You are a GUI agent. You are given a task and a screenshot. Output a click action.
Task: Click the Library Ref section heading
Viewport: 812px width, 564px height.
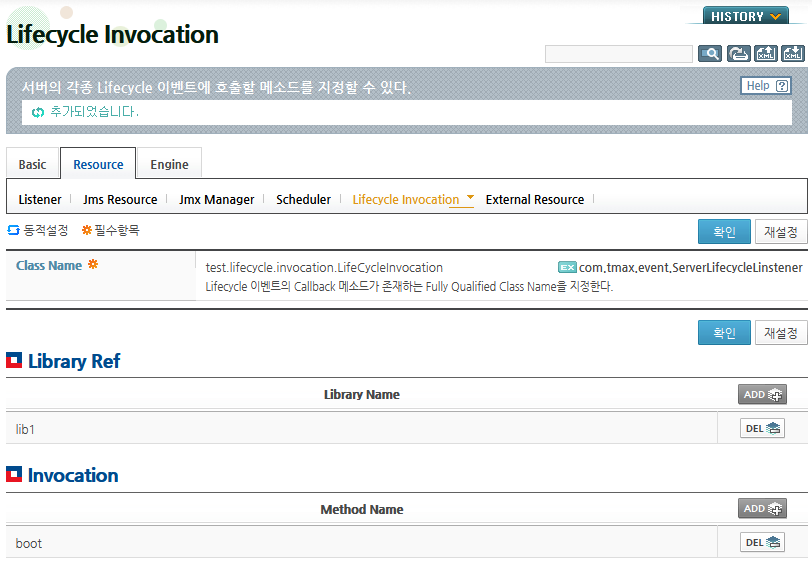point(74,361)
